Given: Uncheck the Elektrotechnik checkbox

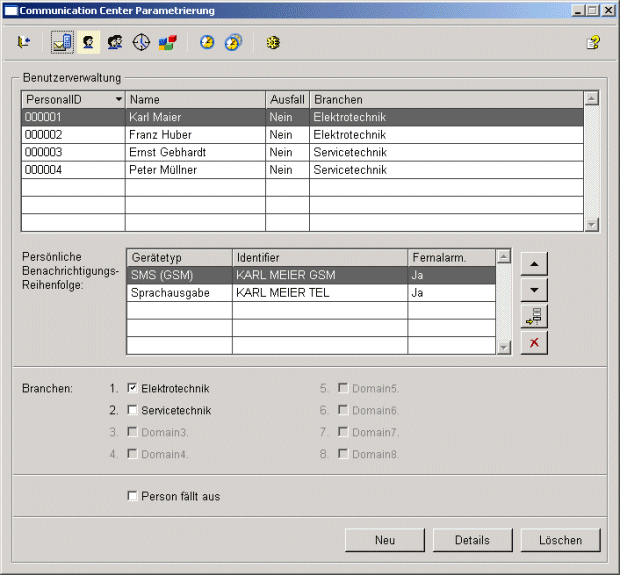Looking at the screenshot, I should coord(132,388).
